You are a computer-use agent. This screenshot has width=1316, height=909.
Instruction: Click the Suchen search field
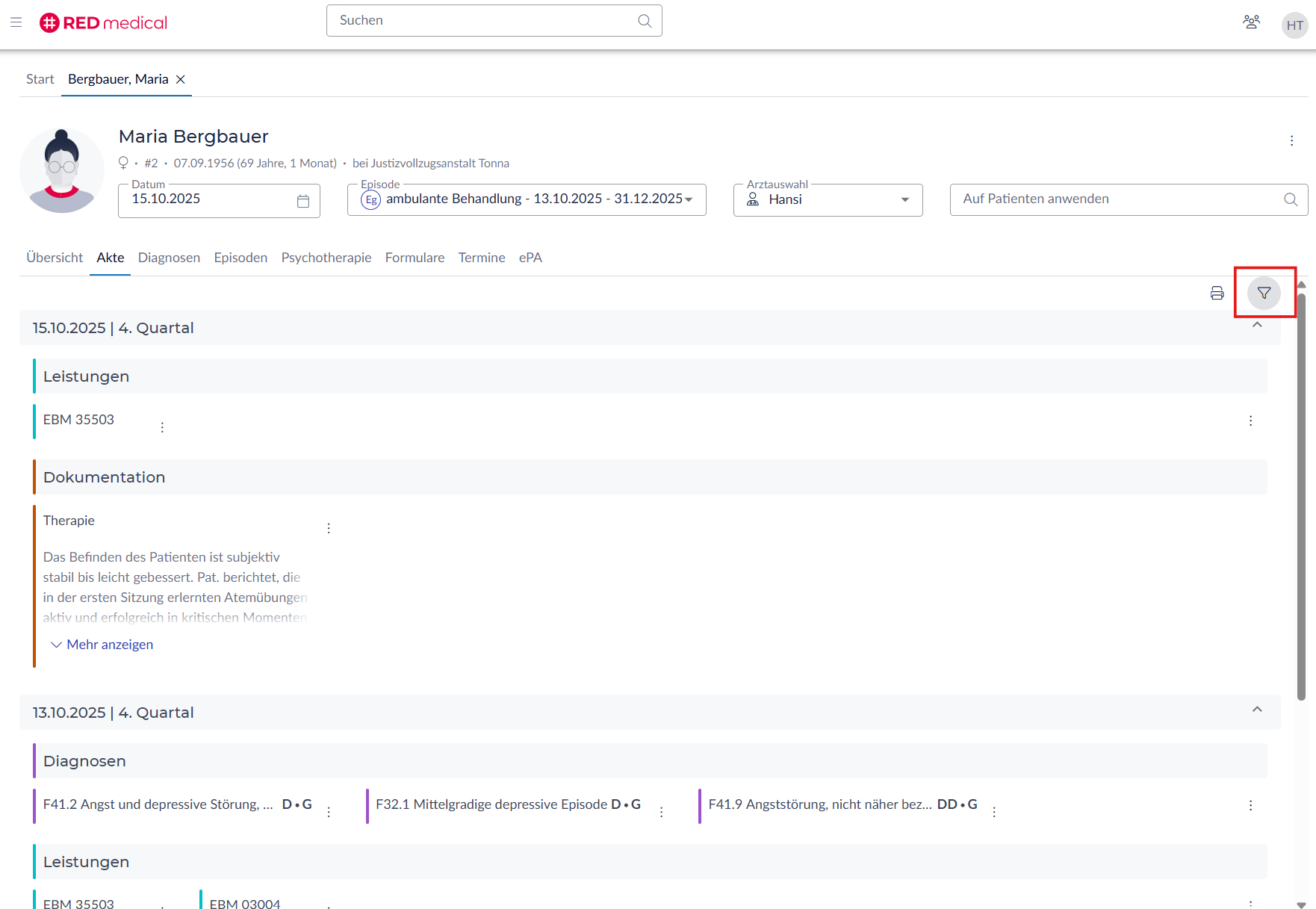[x=485, y=21]
